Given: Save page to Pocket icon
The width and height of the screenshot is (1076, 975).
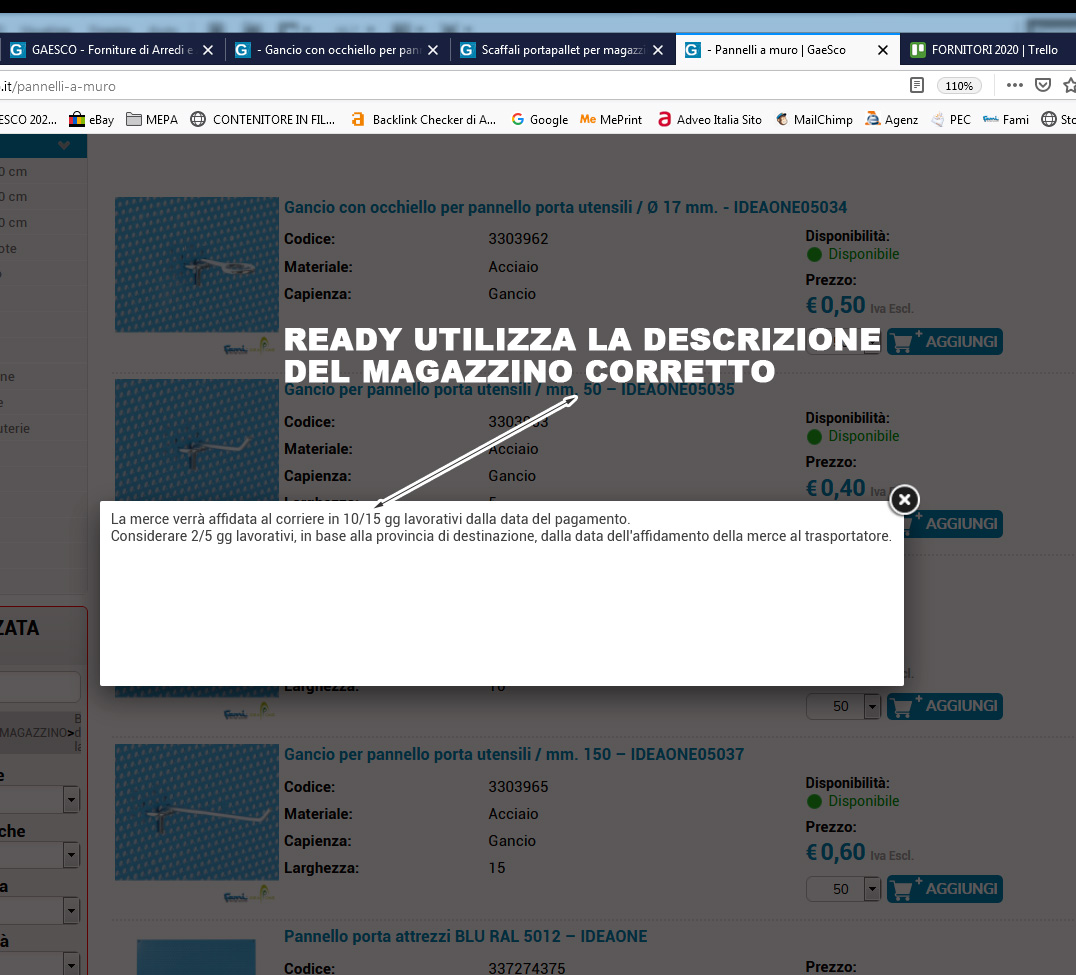Looking at the screenshot, I should (1043, 85).
